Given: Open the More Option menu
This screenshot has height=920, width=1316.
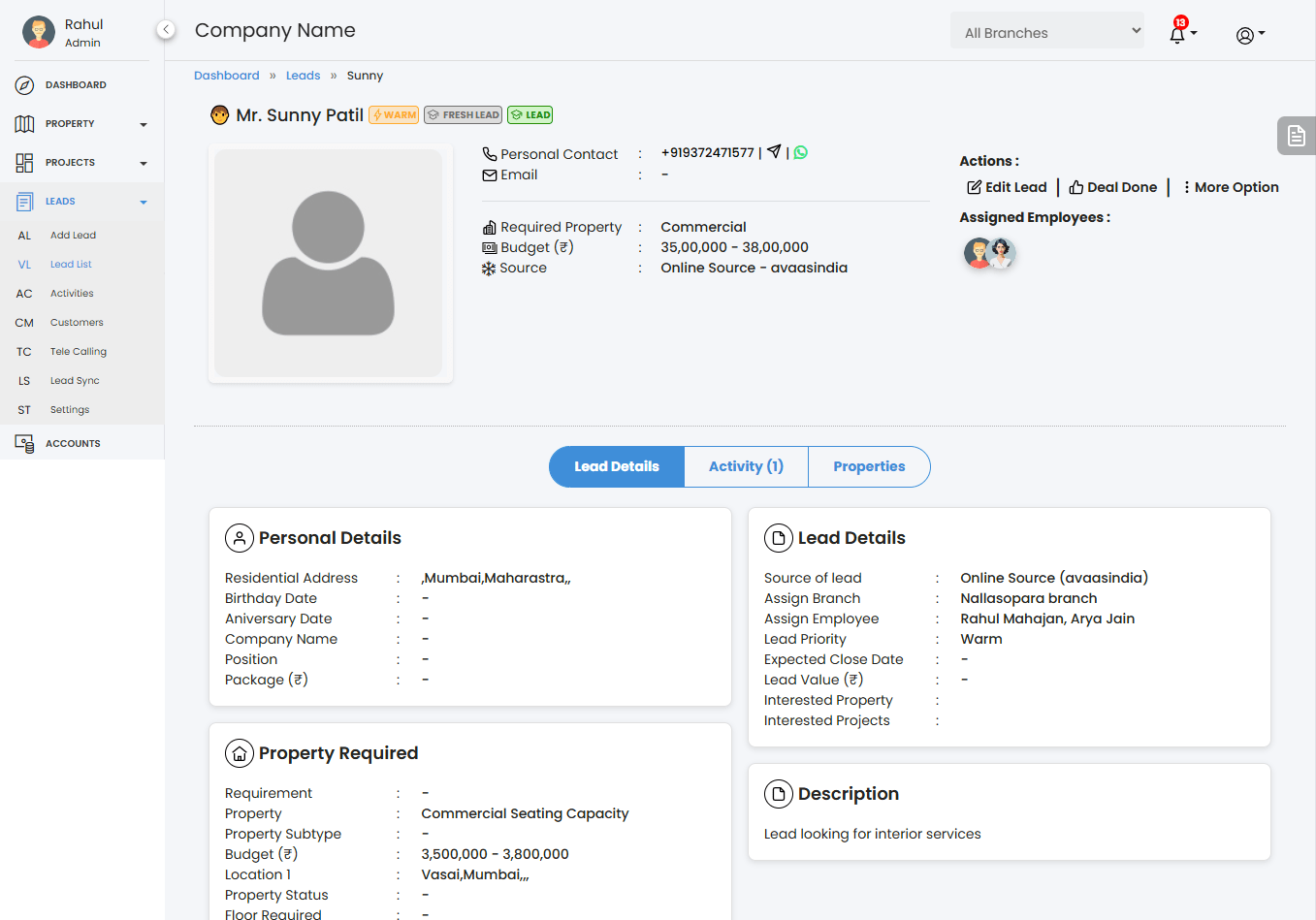Looking at the screenshot, I should (x=1230, y=187).
